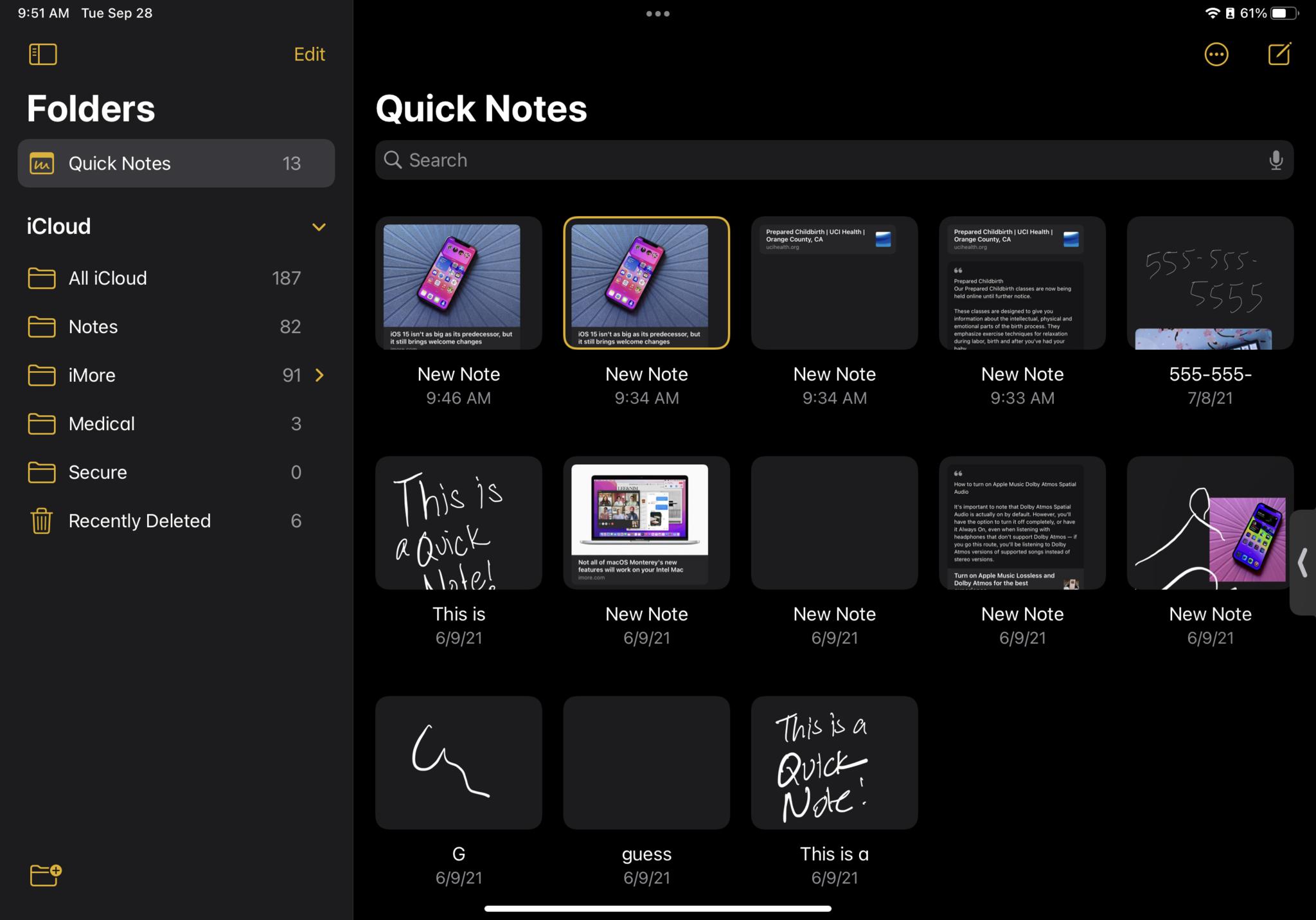The image size is (1316, 920).
Task: Tap the '555-555-' note title
Action: point(1210,374)
